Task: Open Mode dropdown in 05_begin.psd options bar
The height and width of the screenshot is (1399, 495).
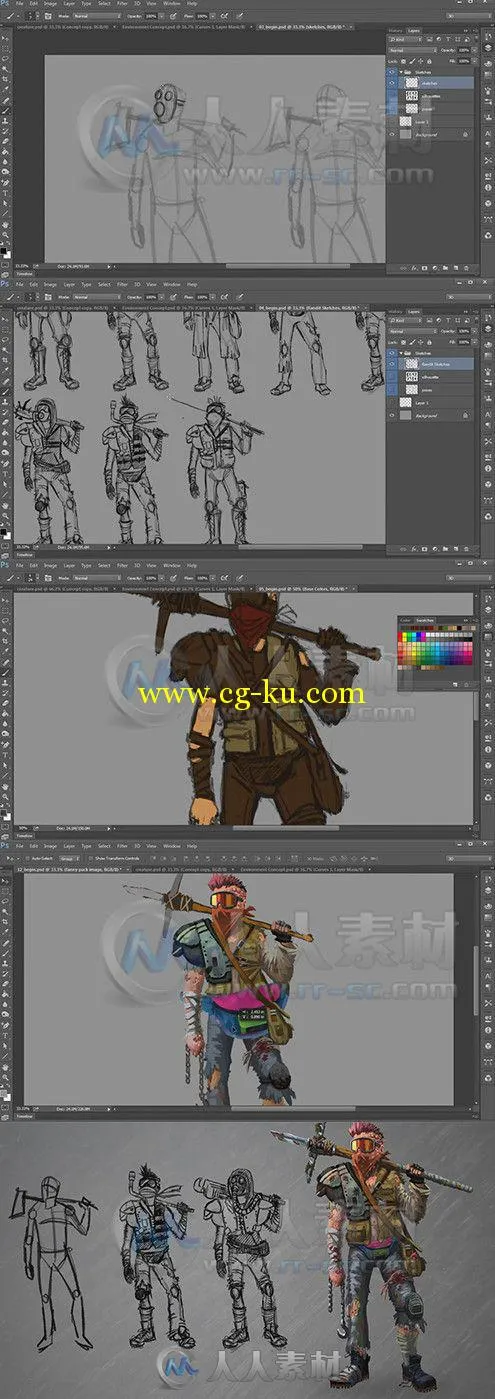Action: [97, 577]
